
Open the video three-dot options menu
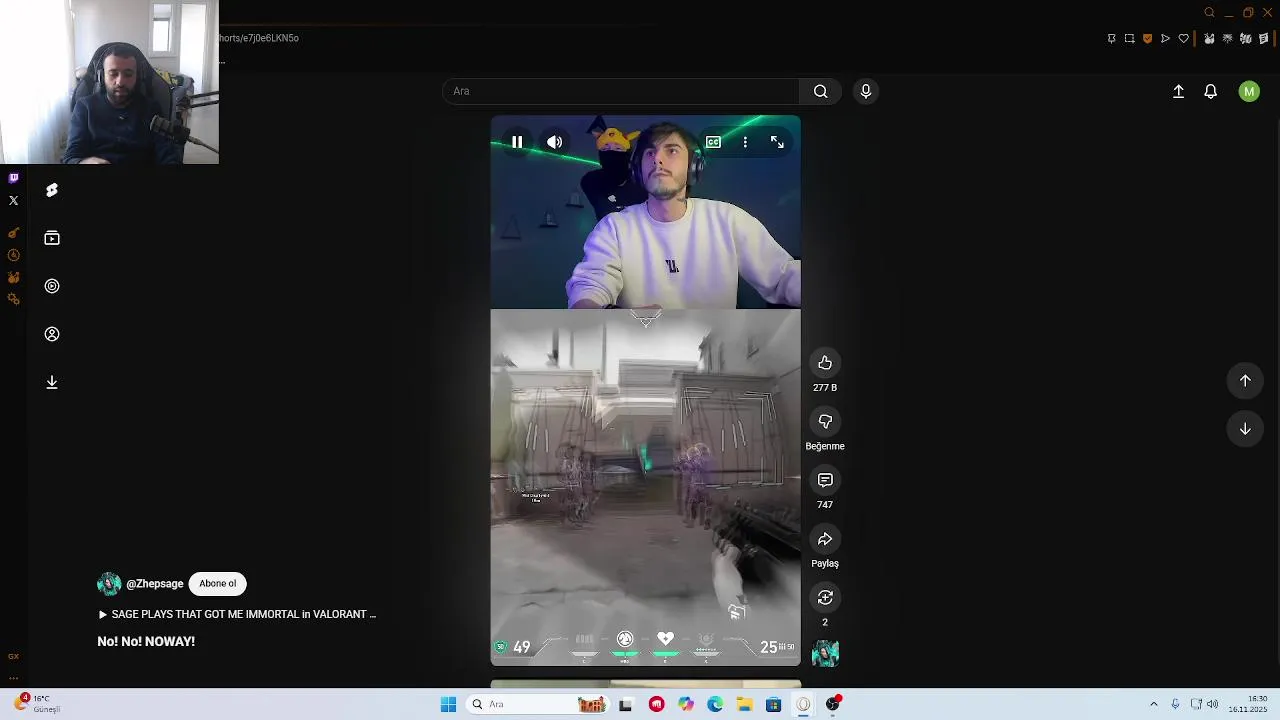coord(745,142)
